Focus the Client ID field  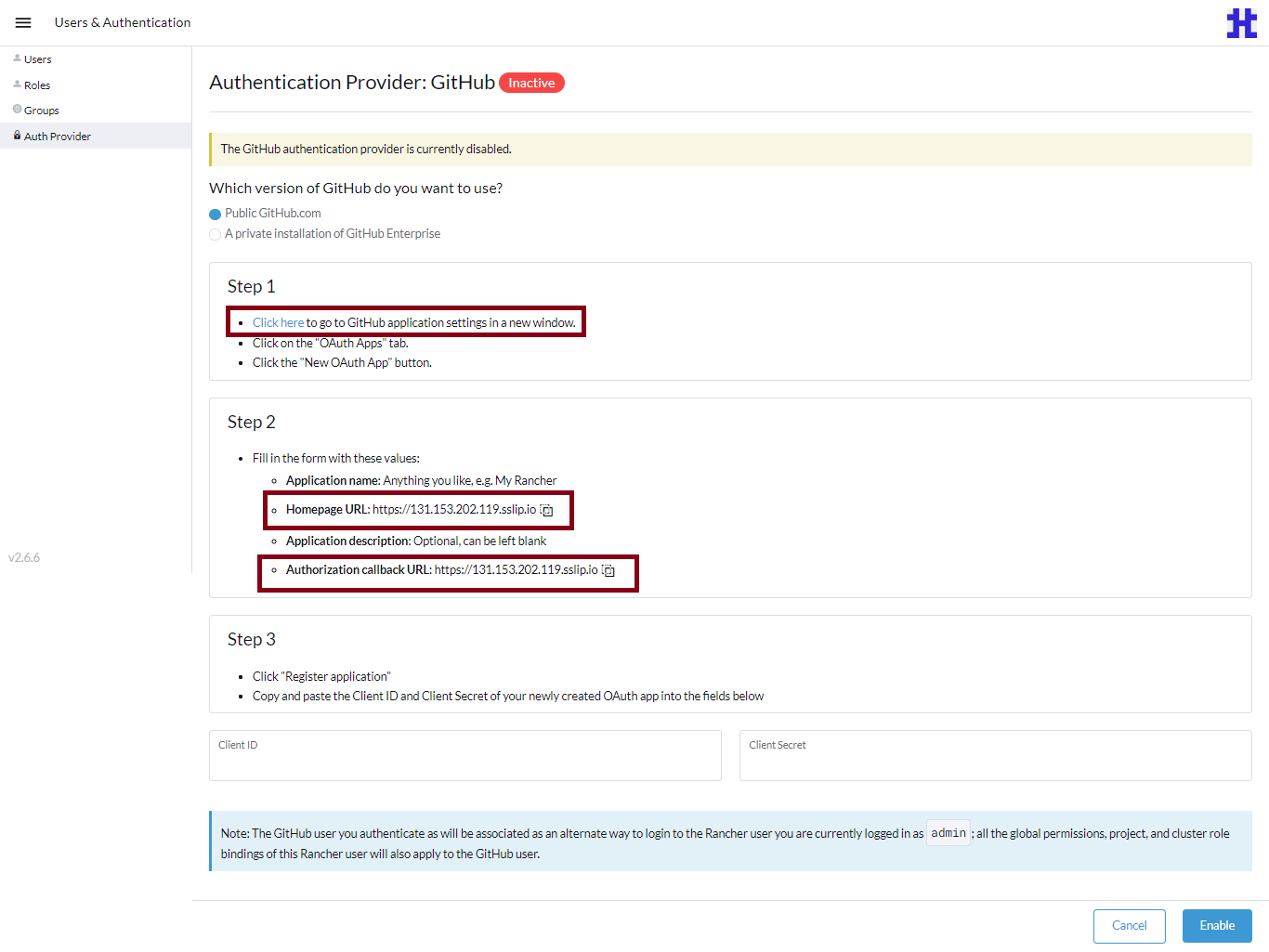[465, 755]
